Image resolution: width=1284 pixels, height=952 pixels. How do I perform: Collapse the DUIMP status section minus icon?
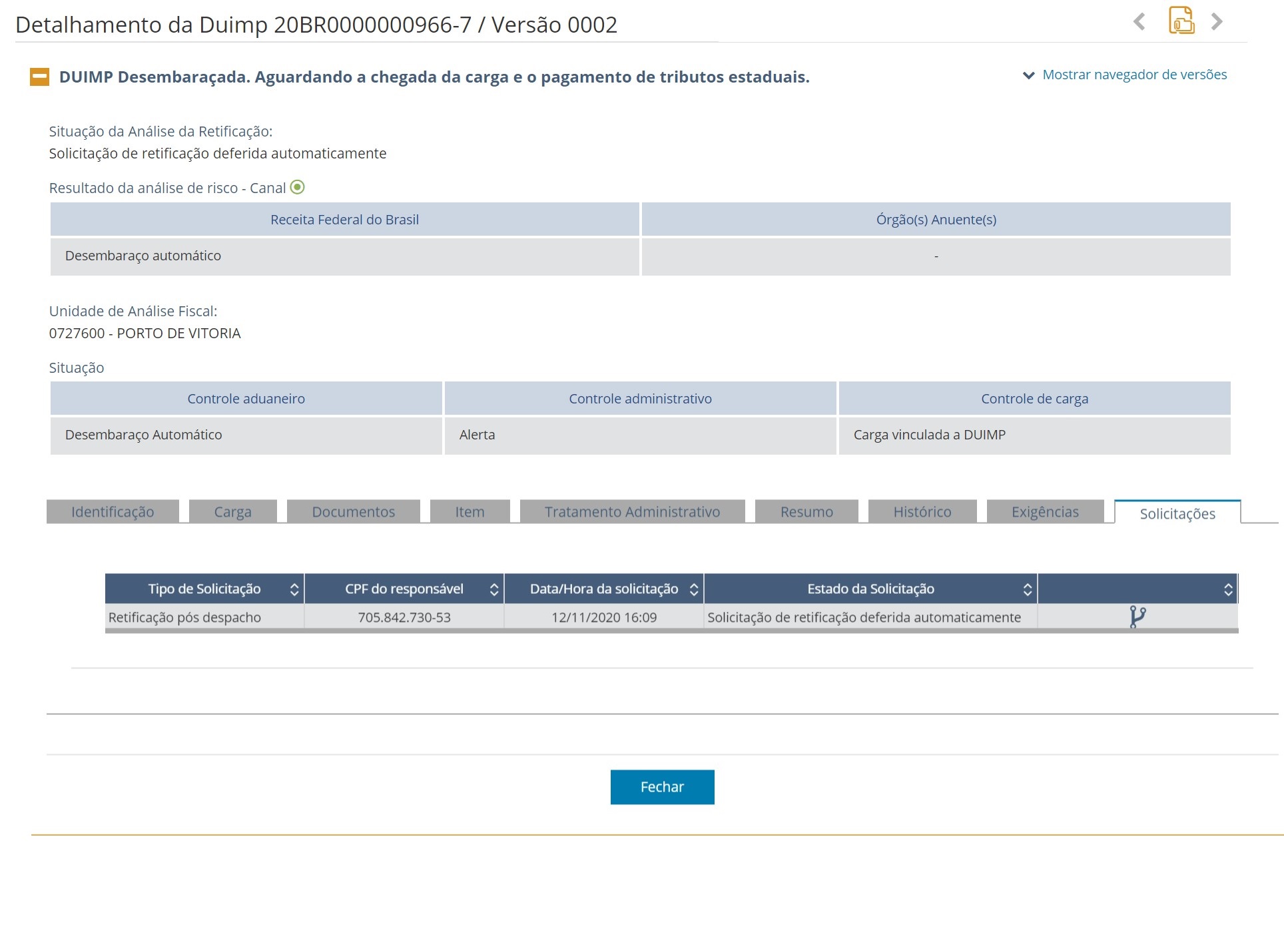point(39,77)
